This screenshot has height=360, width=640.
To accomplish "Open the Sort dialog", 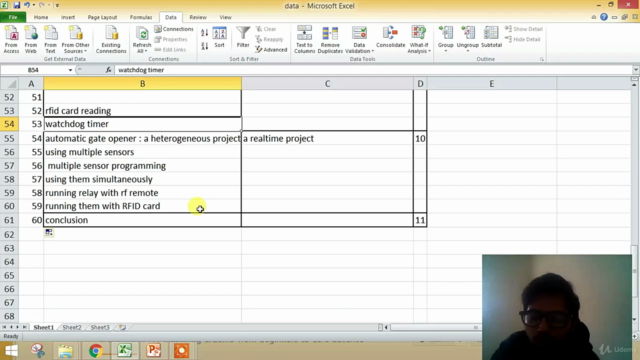I will [219, 38].
